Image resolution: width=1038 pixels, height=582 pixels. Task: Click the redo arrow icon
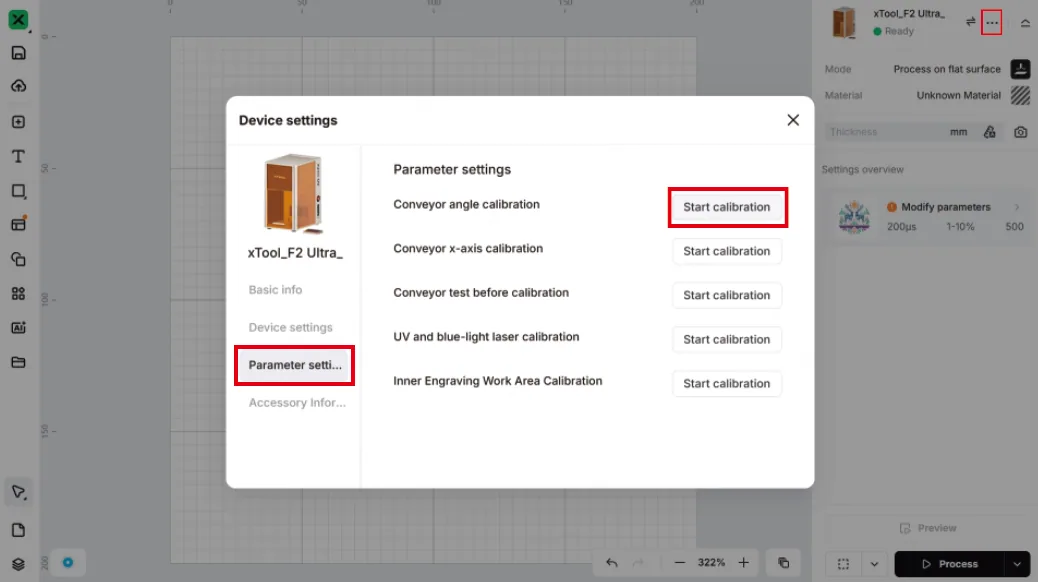(x=638, y=563)
